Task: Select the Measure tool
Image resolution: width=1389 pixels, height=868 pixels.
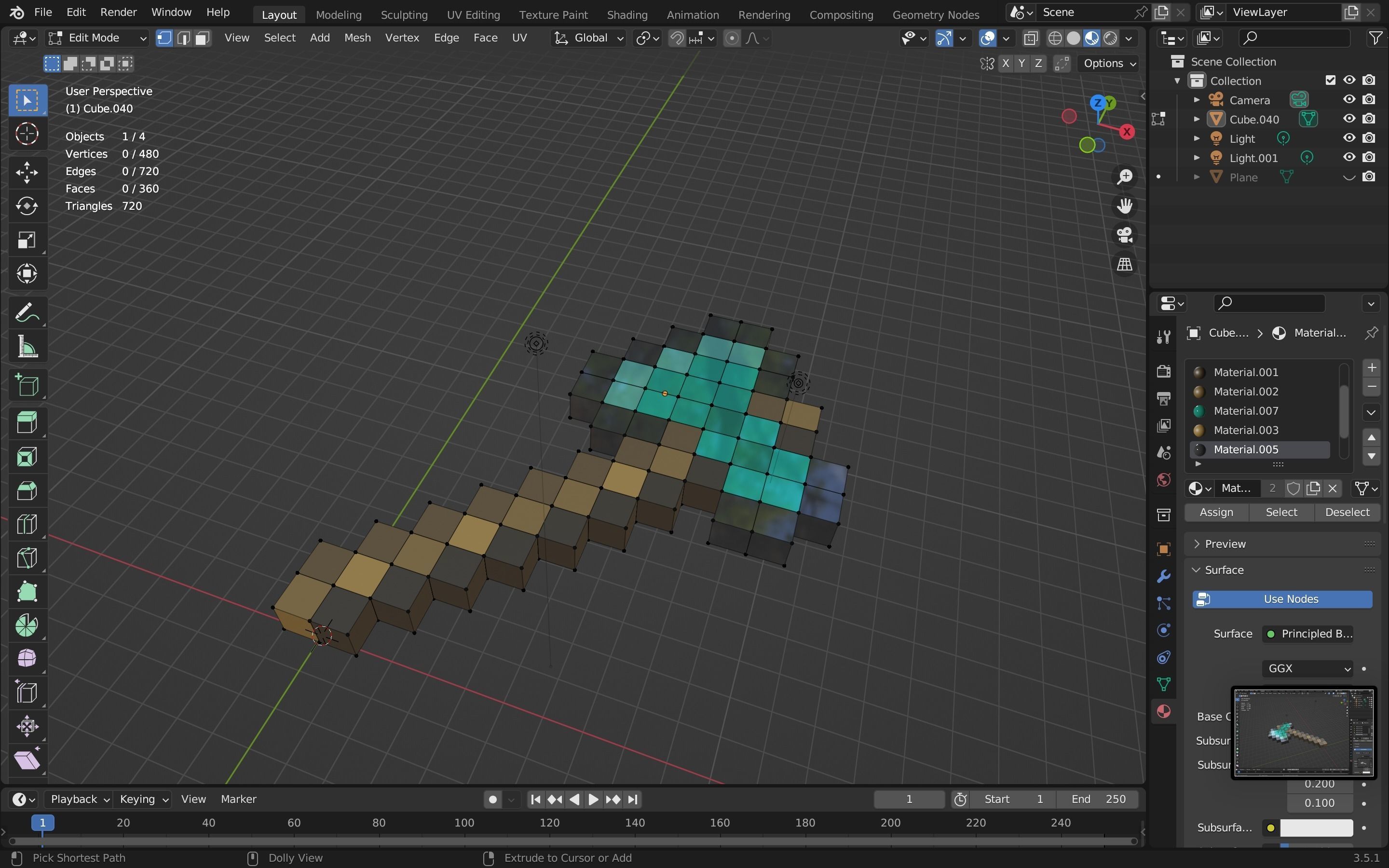Action: click(x=27, y=347)
